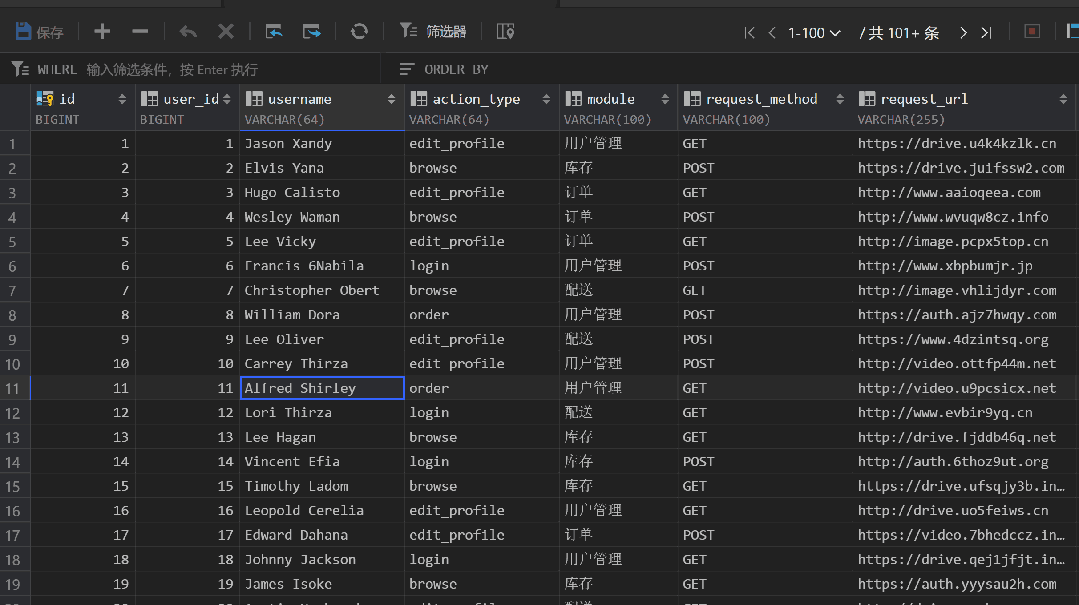Sort by the action_type column arrows
Image resolution: width=1079 pixels, height=605 pixels.
pos(546,99)
